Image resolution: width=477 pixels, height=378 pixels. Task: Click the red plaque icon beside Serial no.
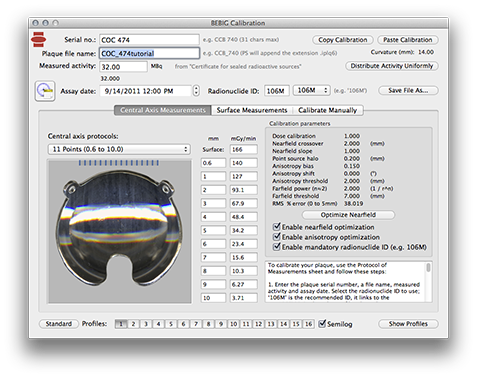(x=38, y=40)
